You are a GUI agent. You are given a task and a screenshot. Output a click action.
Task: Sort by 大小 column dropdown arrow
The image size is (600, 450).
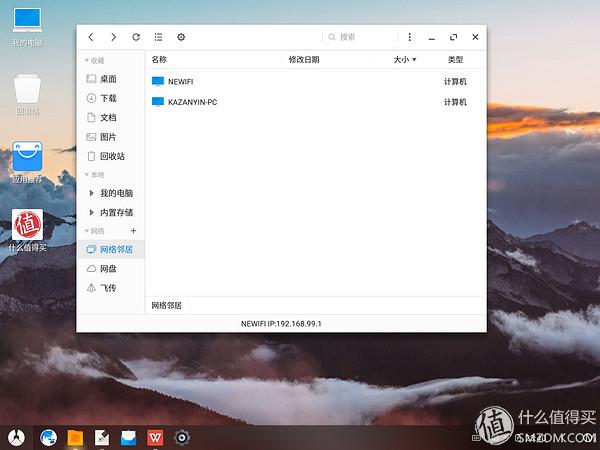(414, 60)
